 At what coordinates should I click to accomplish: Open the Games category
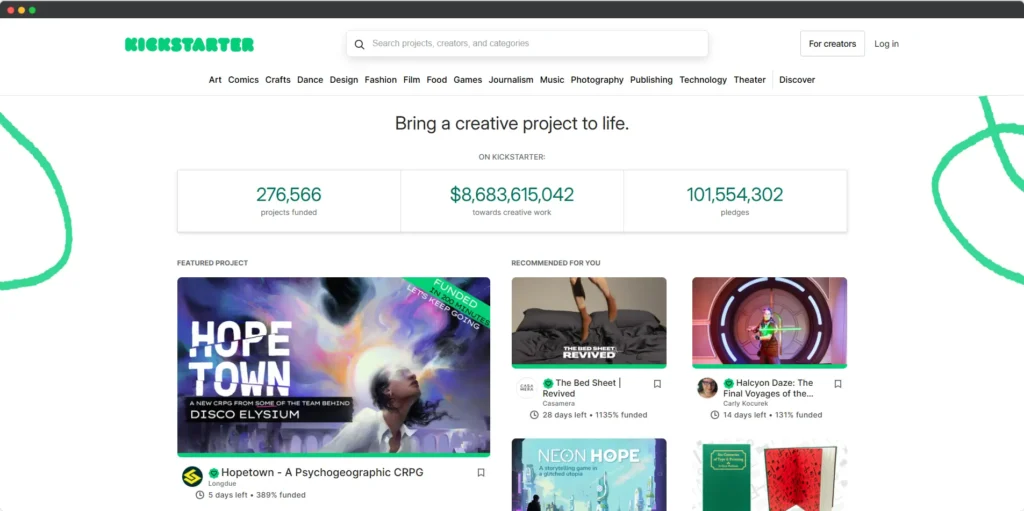click(x=468, y=80)
